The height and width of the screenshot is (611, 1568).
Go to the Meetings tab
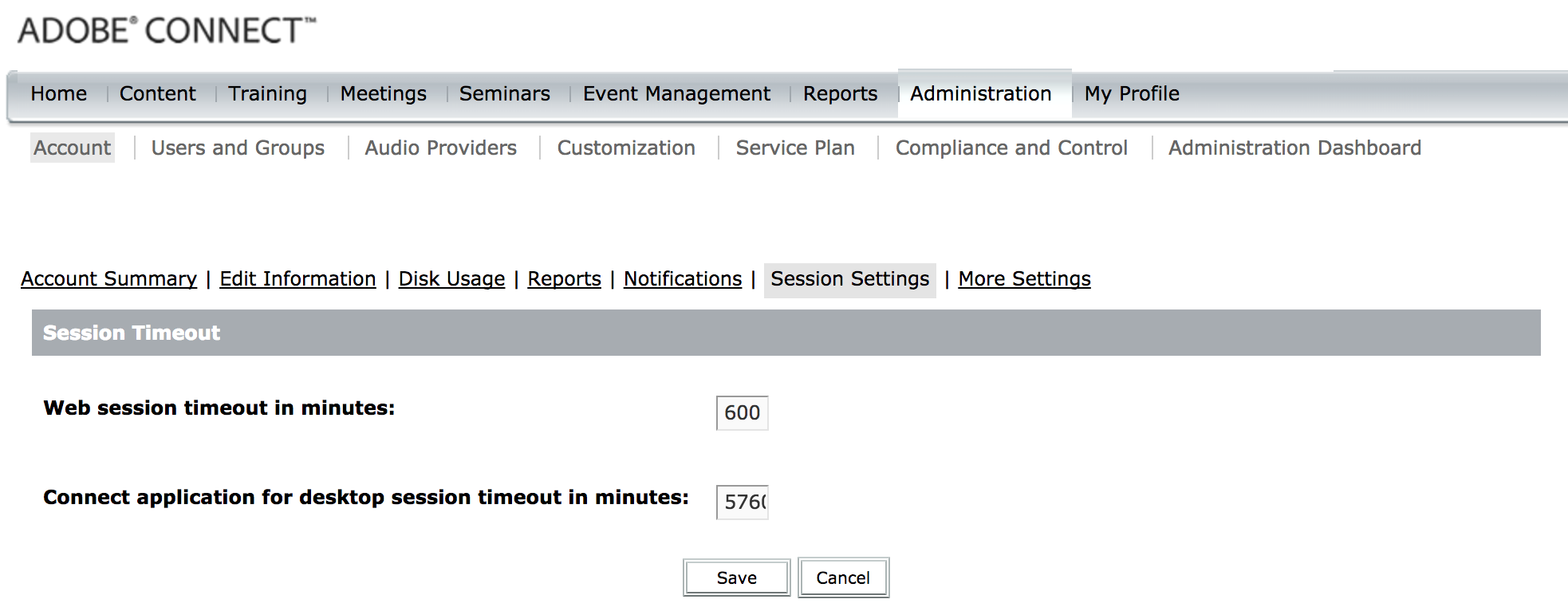click(382, 93)
